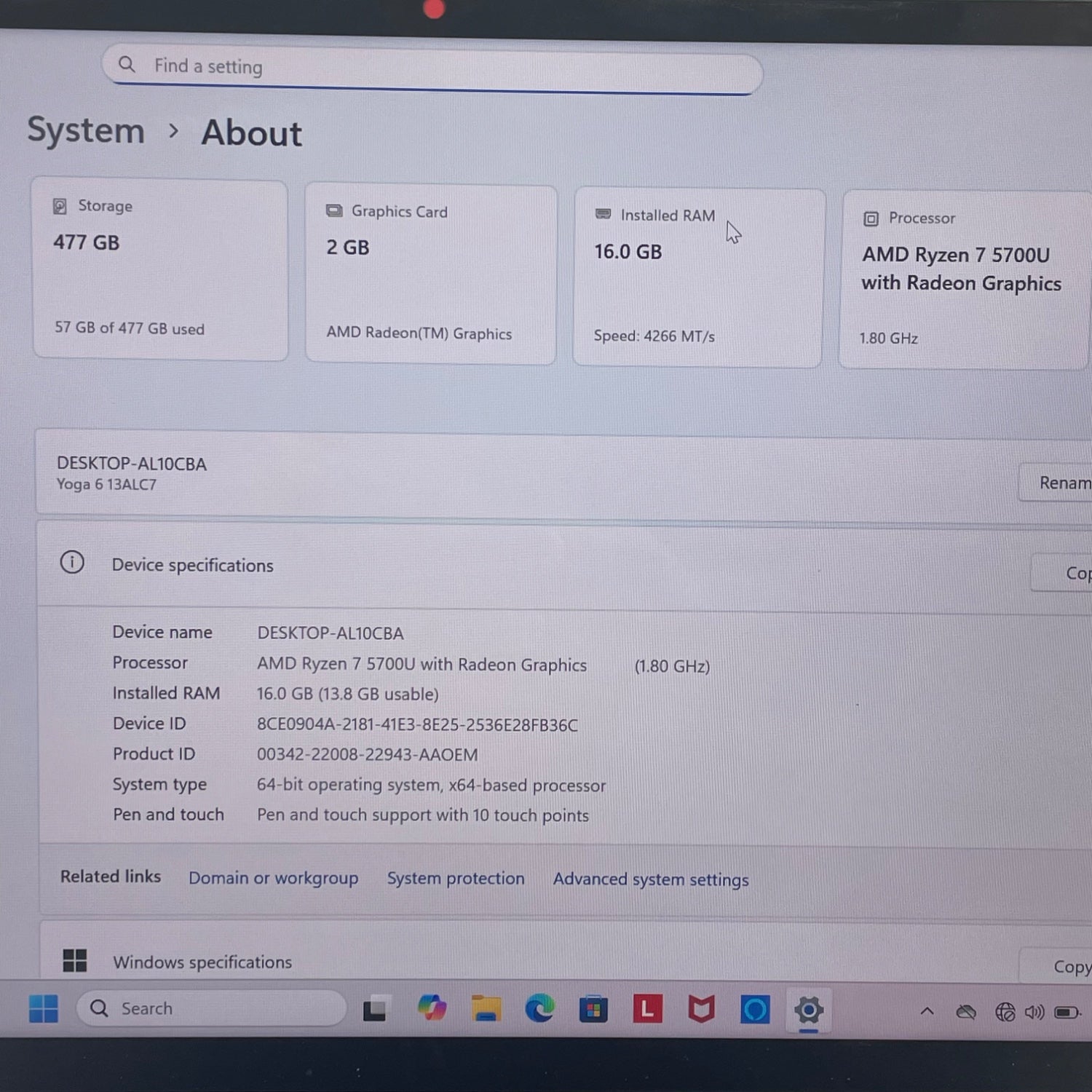Copy the Windows specifications
The height and width of the screenshot is (1092, 1092).
point(1056,965)
